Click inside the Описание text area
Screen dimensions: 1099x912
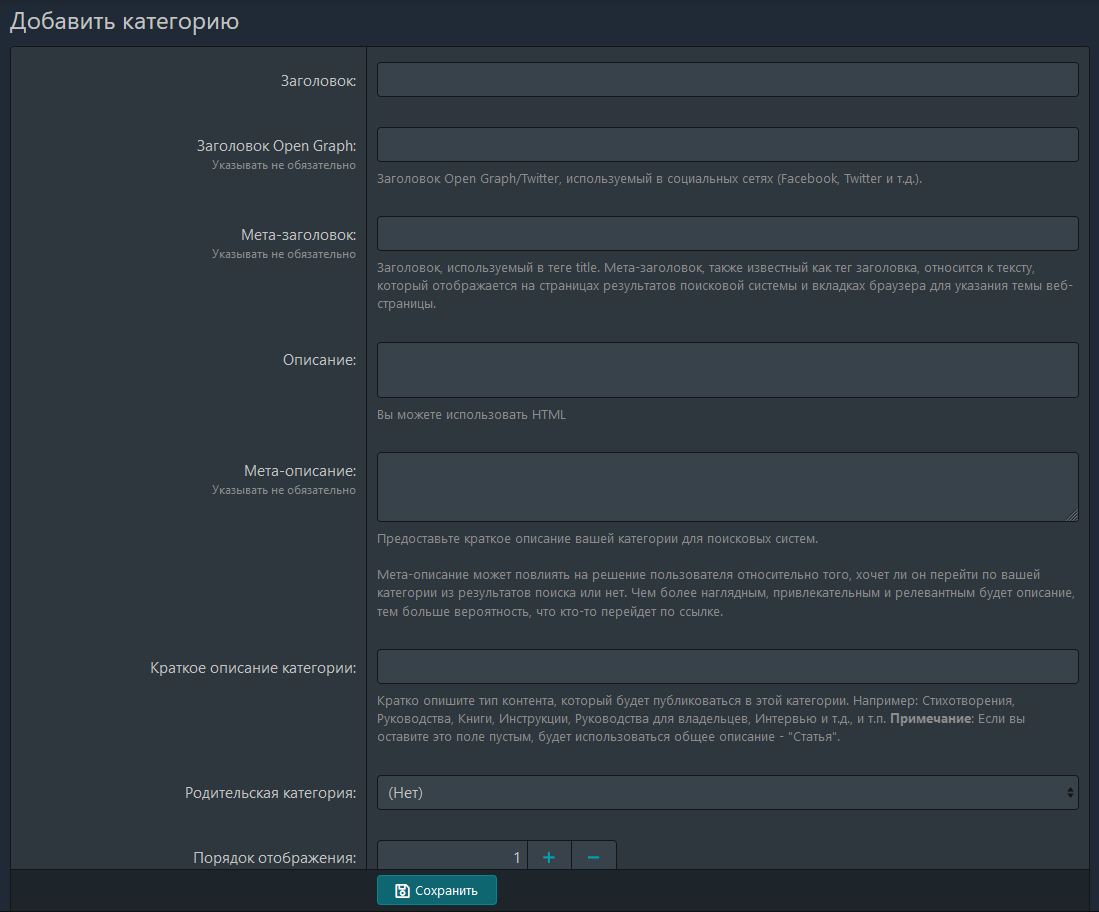[727, 370]
